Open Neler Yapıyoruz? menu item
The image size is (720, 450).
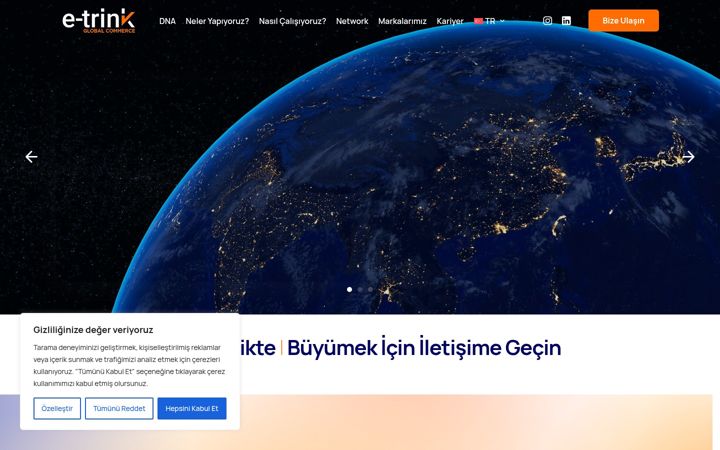pos(217,21)
